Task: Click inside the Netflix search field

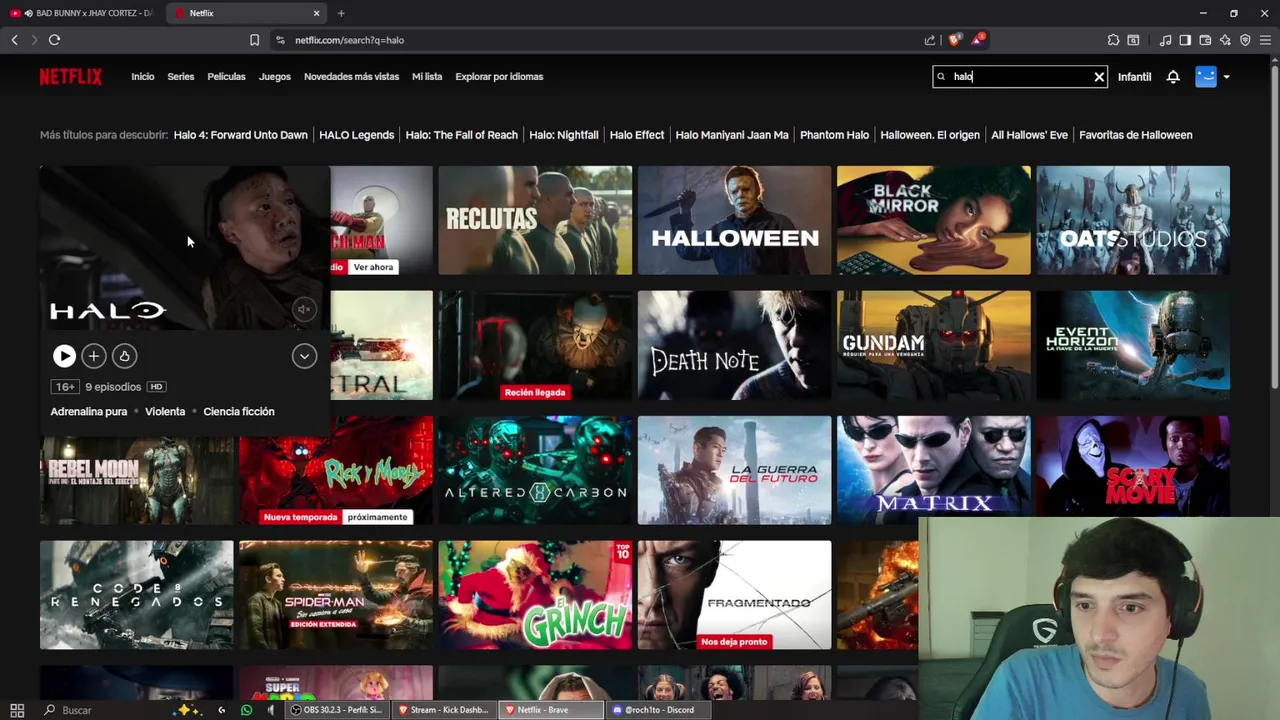Action: [1018, 77]
